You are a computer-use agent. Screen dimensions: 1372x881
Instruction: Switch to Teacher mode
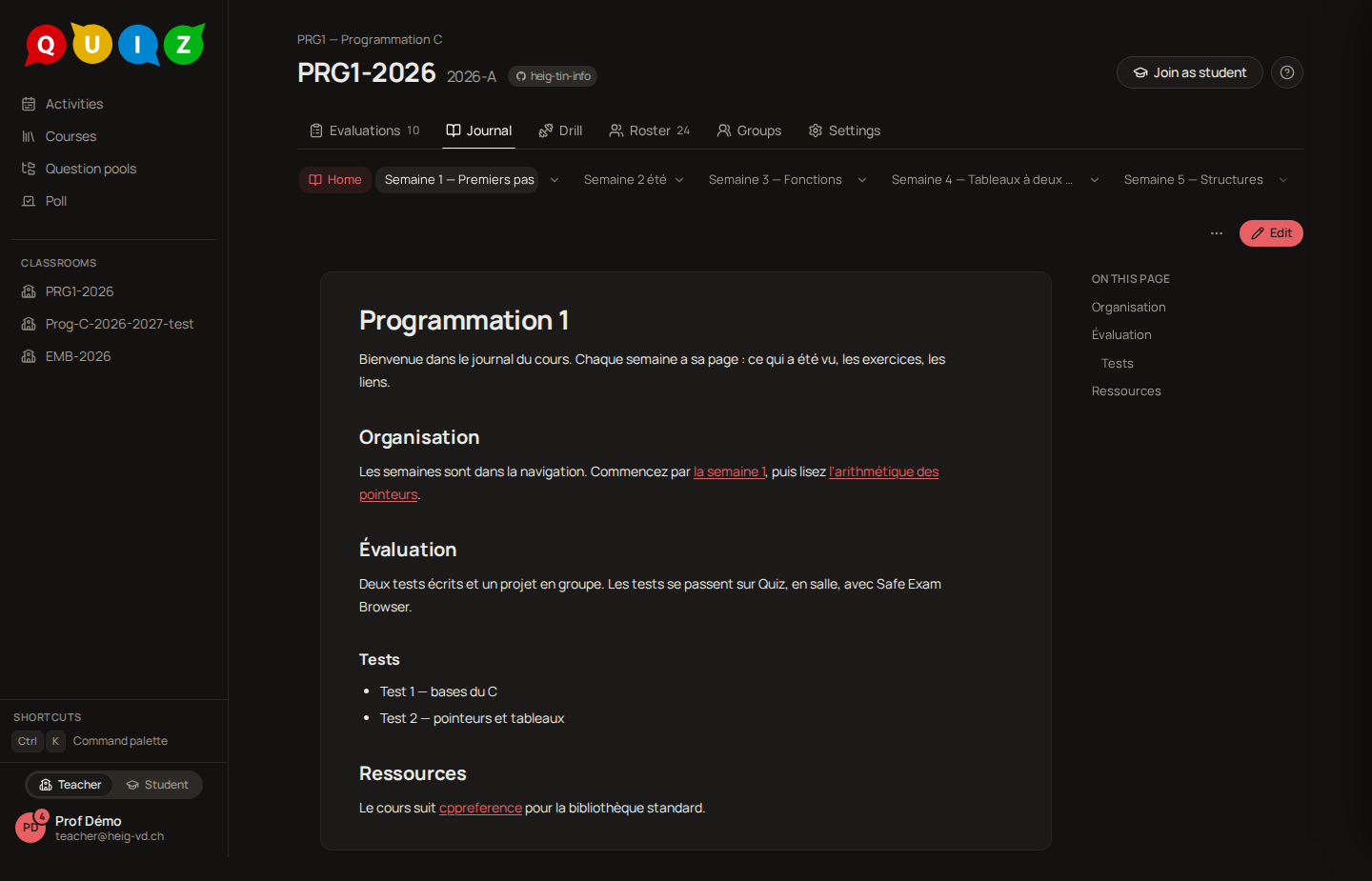[71, 785]
